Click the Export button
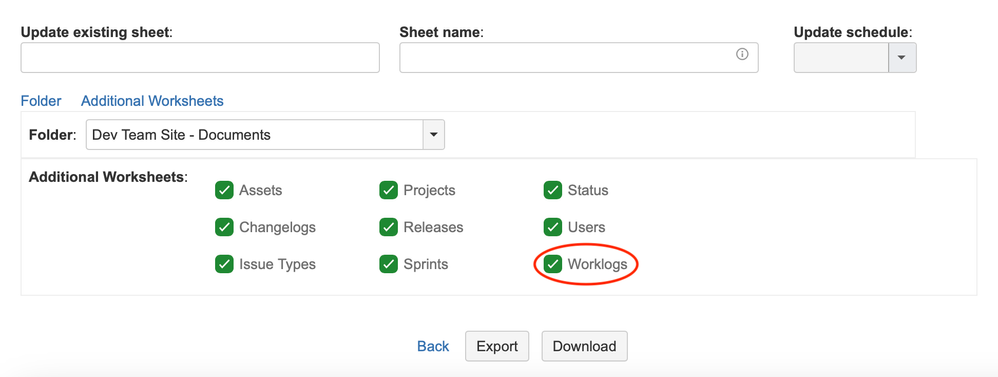998x377 pixels. coord(497,346)
